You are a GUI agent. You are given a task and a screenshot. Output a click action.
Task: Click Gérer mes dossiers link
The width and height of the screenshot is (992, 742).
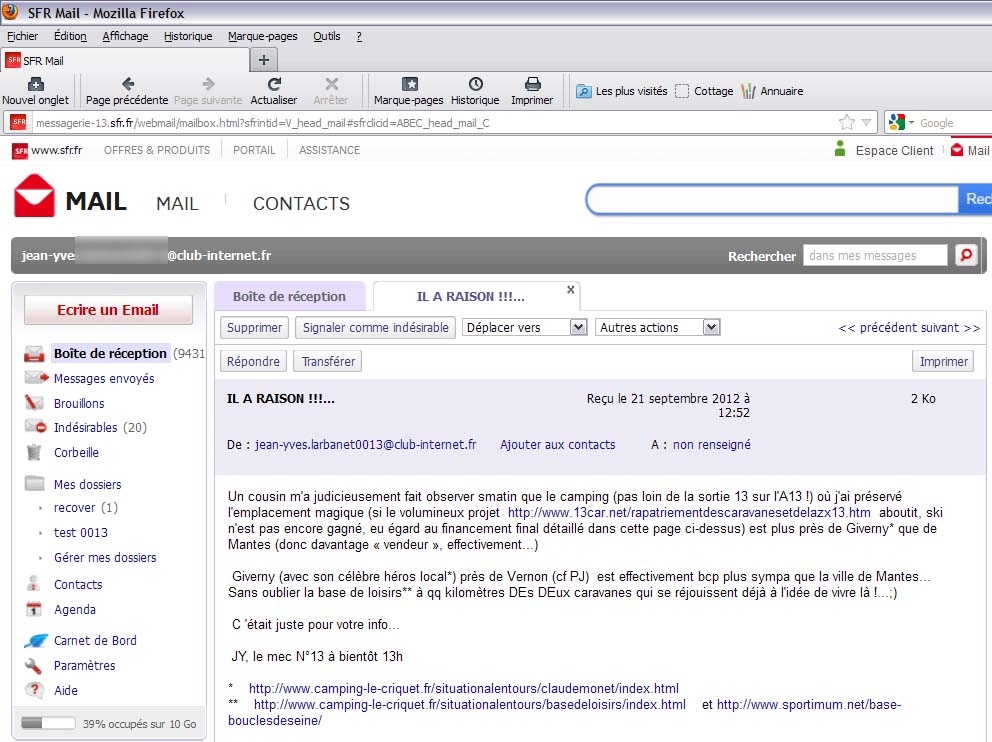tap(104, 557)
